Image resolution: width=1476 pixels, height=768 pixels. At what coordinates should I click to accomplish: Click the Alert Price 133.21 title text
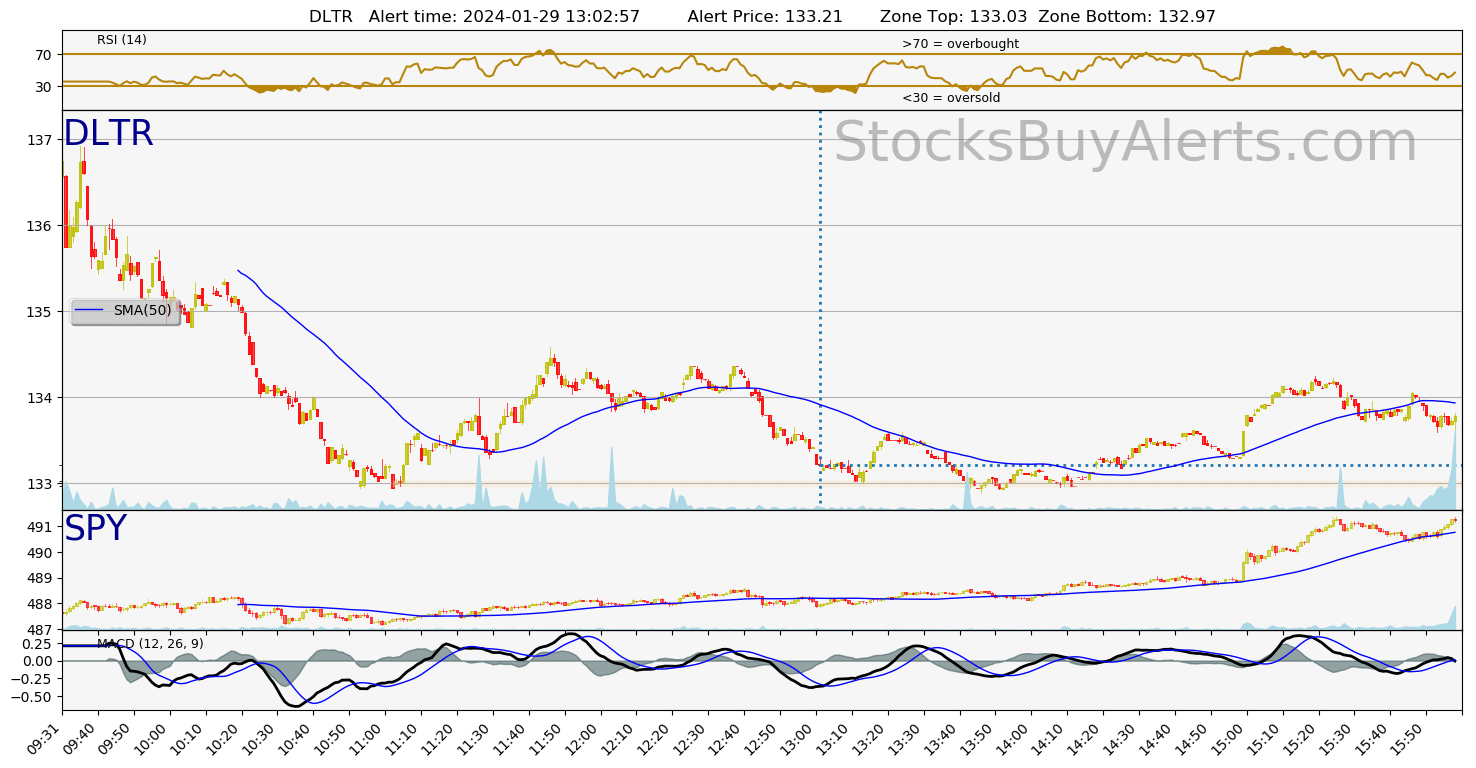(765, 16)
